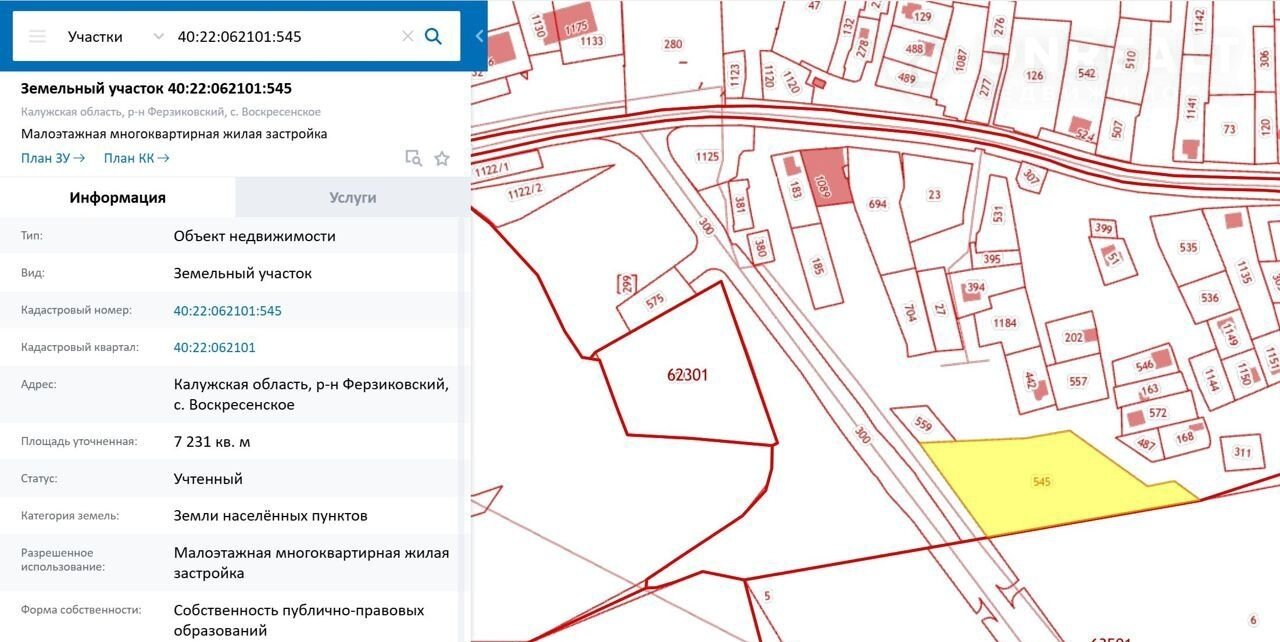Click parcel 535 on the map
1280x642 pixels.
(1187, 247)
